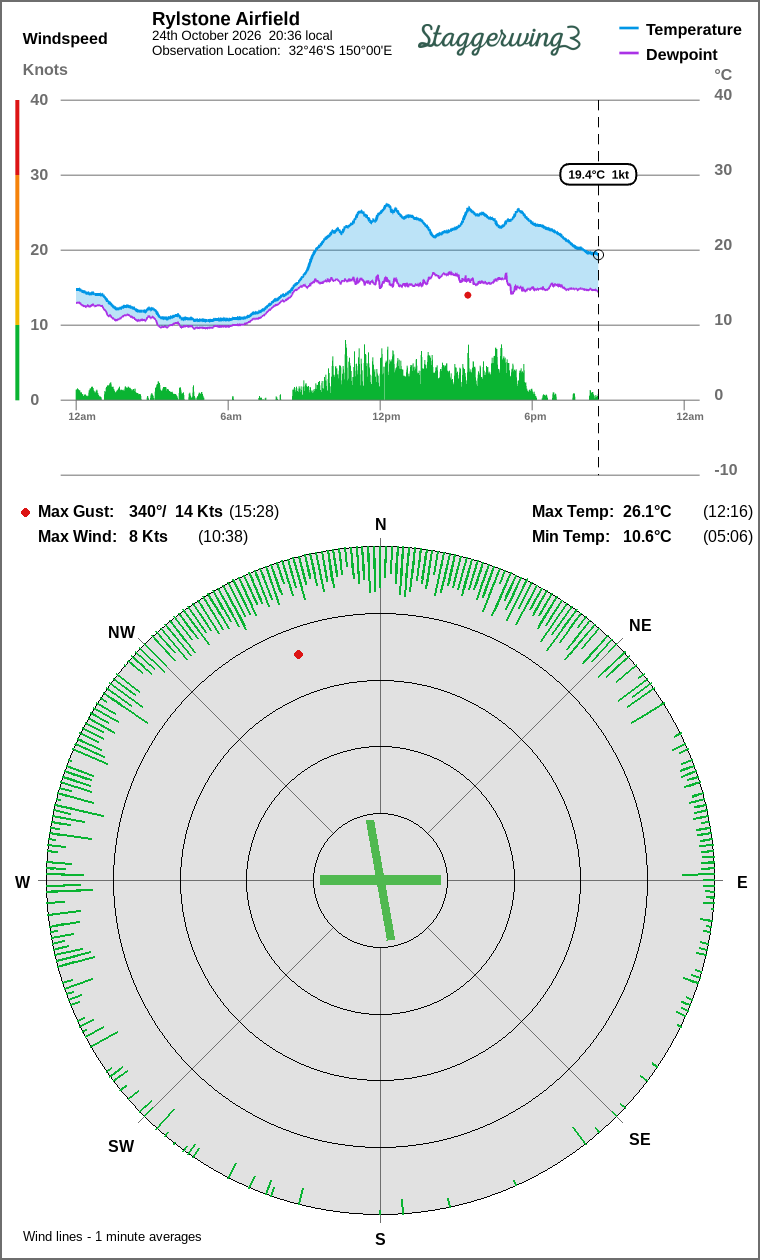
Task: Click the Max Wind label
Action: click(78, 537)
